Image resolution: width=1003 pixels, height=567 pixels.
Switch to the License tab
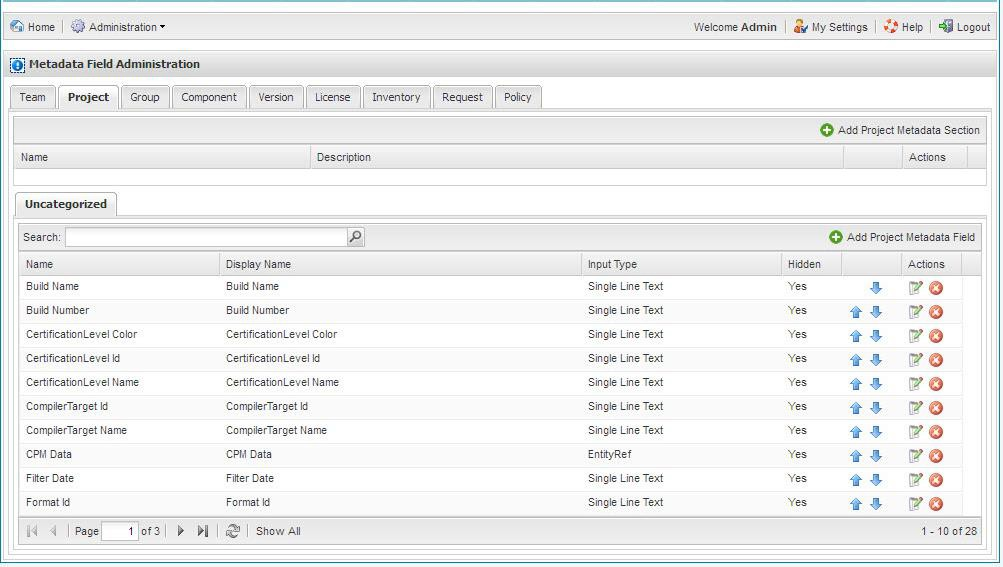click(332, 97)
